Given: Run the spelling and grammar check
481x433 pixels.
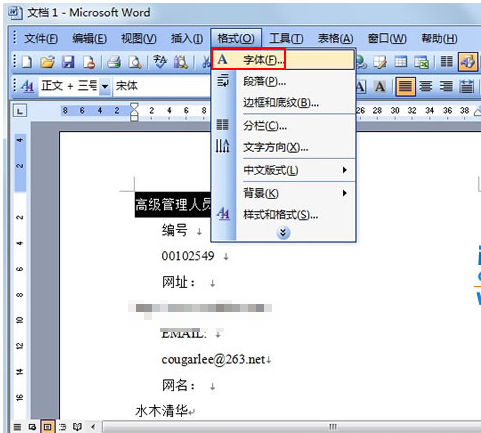Looking at the screenshot, I should (x=160, y=62).
